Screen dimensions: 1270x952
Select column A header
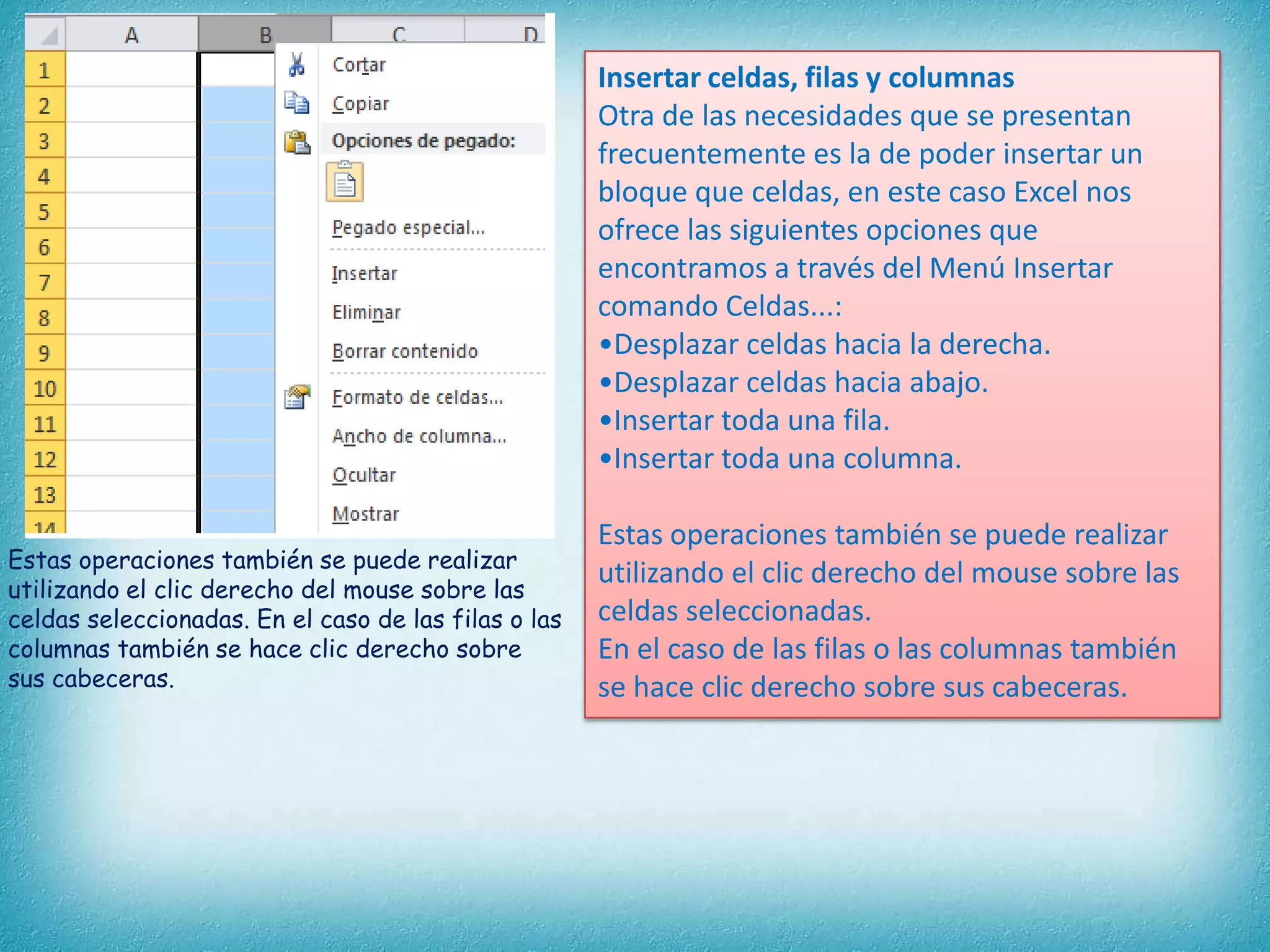pos(131,35)
